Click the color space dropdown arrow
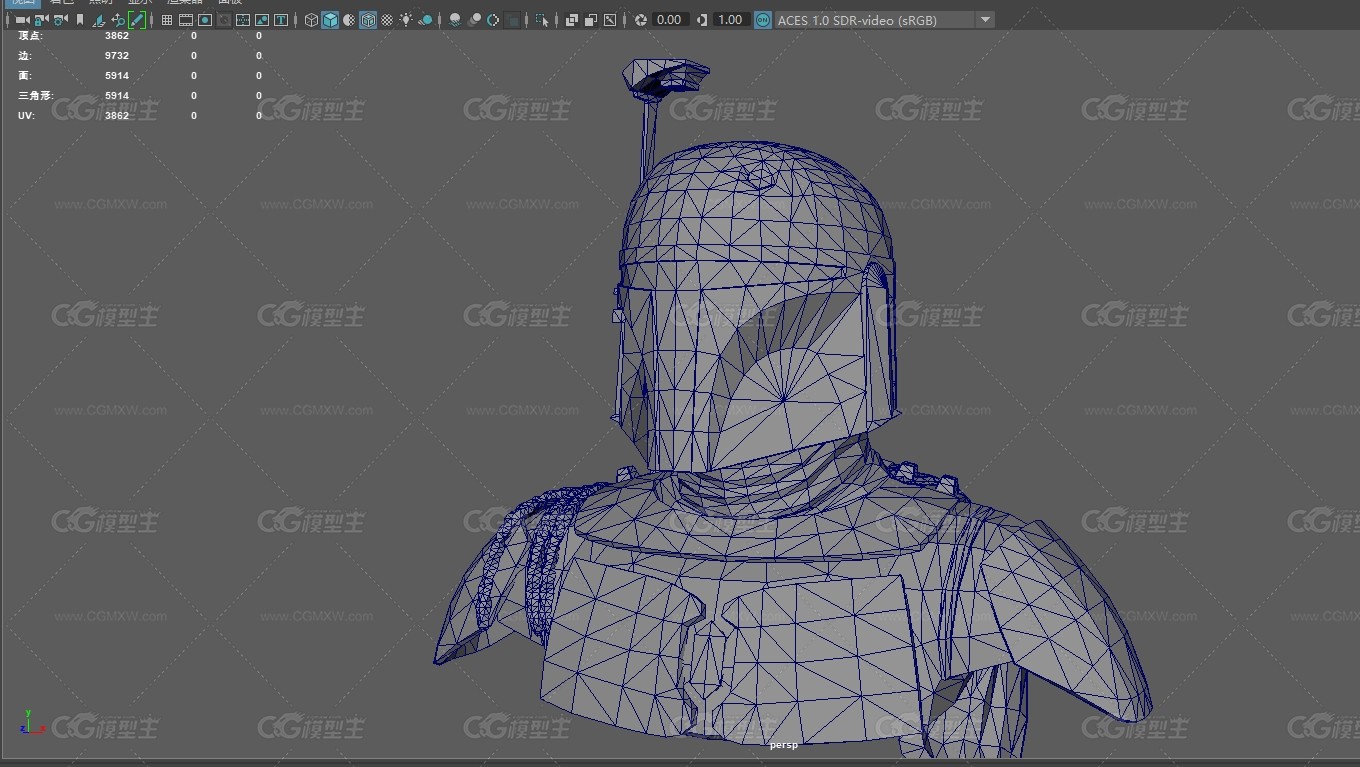Image resolution: width=1360 pixels, height=767 pixels. pos(984,20)
